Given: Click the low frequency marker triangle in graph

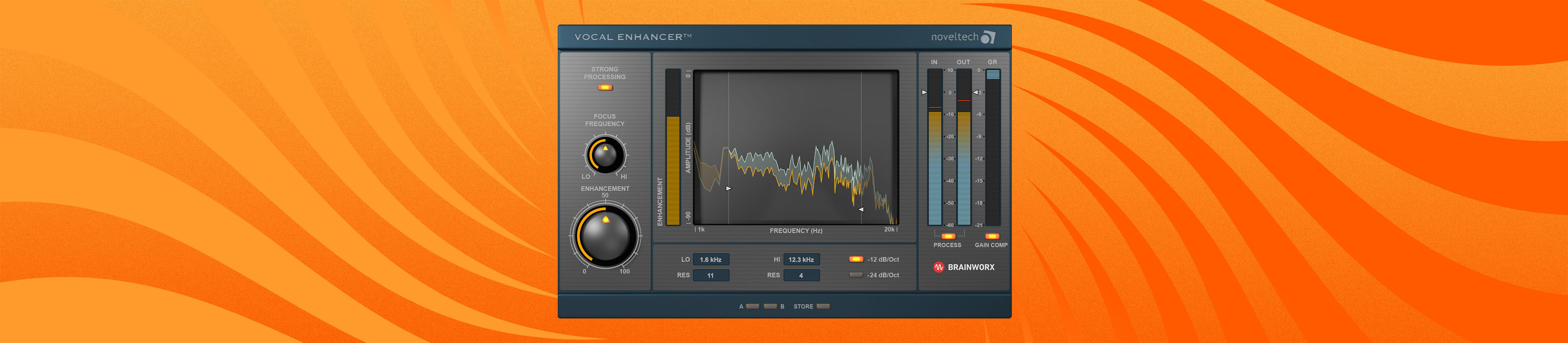Looking at the screenshot, I should pos(728,189).
